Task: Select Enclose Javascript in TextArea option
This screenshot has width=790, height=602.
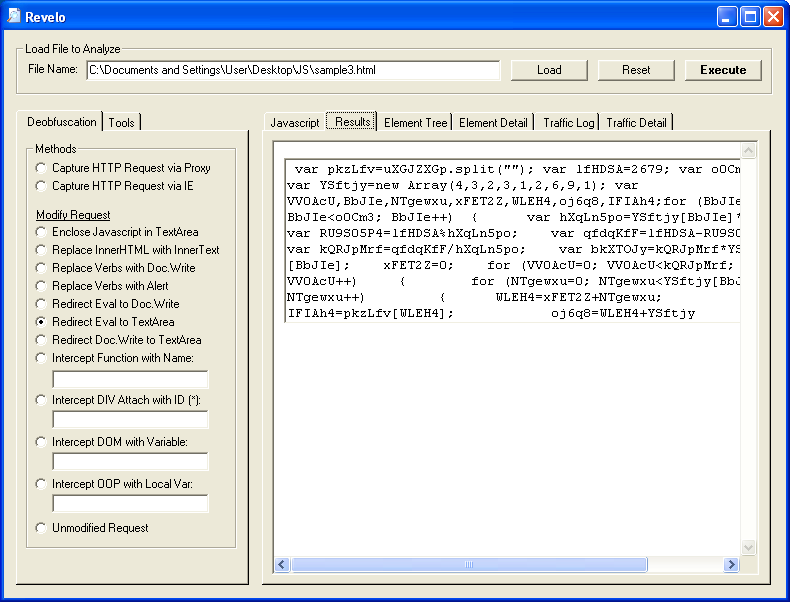Action: click(x=41, y=232)
